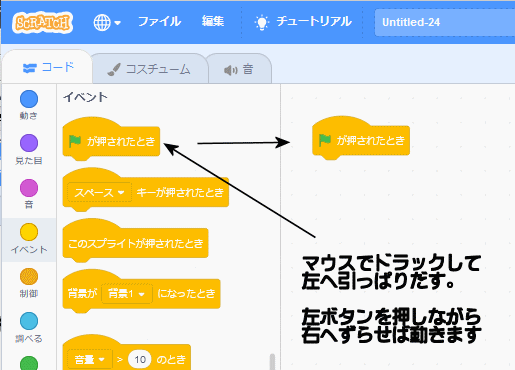Click the このスプライトが押されたとき block

(x=135, y=243)
